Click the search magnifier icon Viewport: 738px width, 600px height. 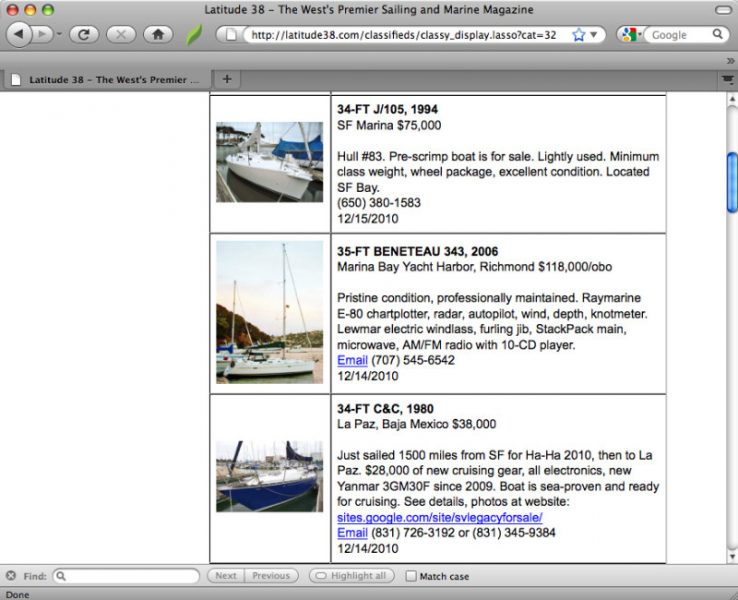[718, 34]
